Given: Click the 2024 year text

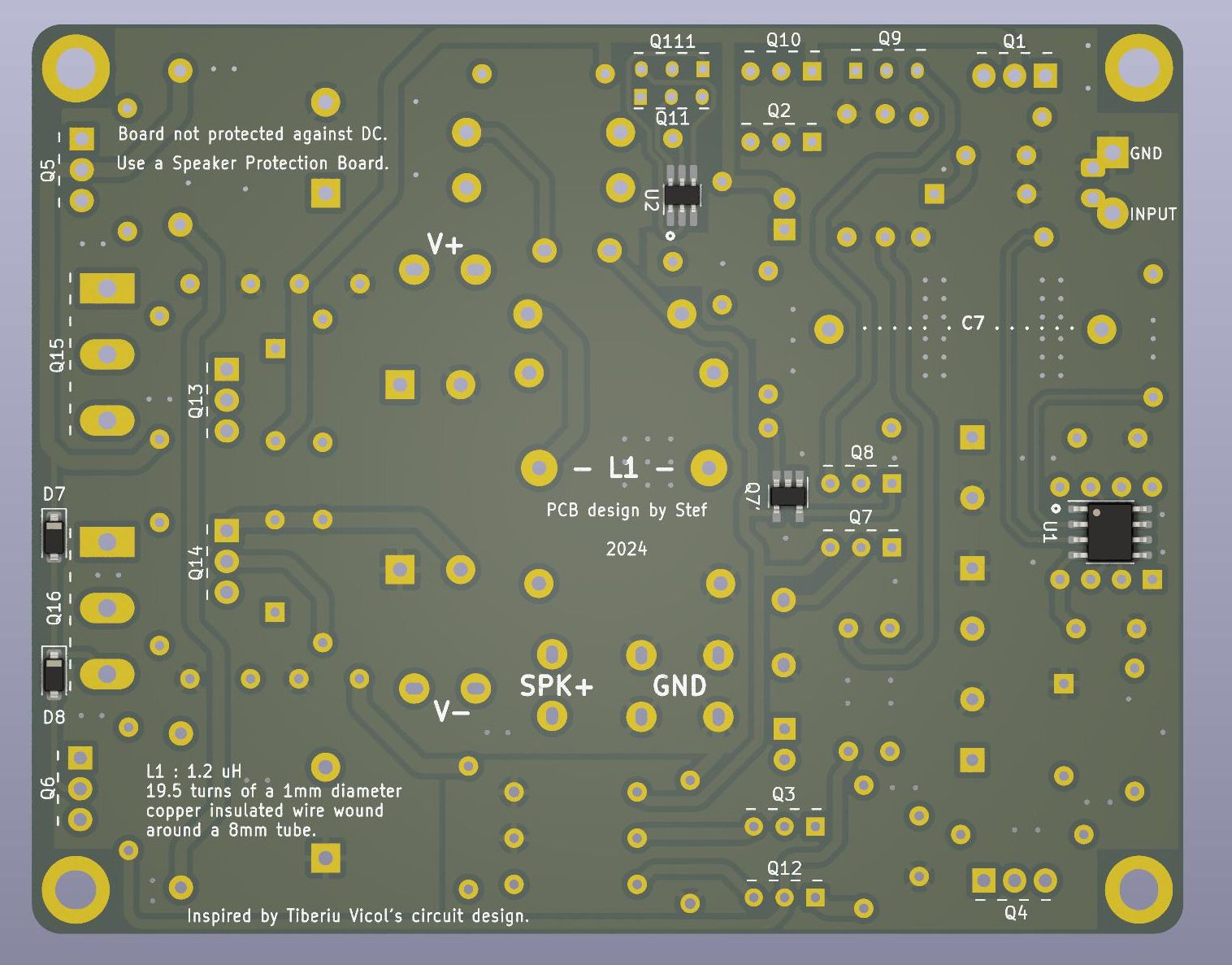Looking at the screenshot, I should pos(627,550).
